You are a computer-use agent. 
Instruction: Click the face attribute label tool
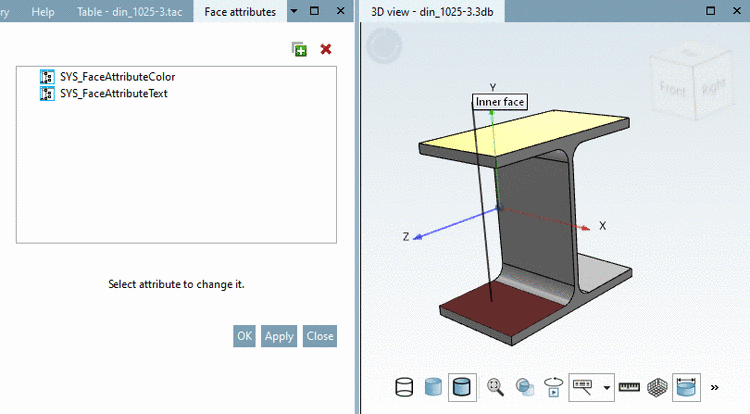pyautogui.click(x=583, y=387)
